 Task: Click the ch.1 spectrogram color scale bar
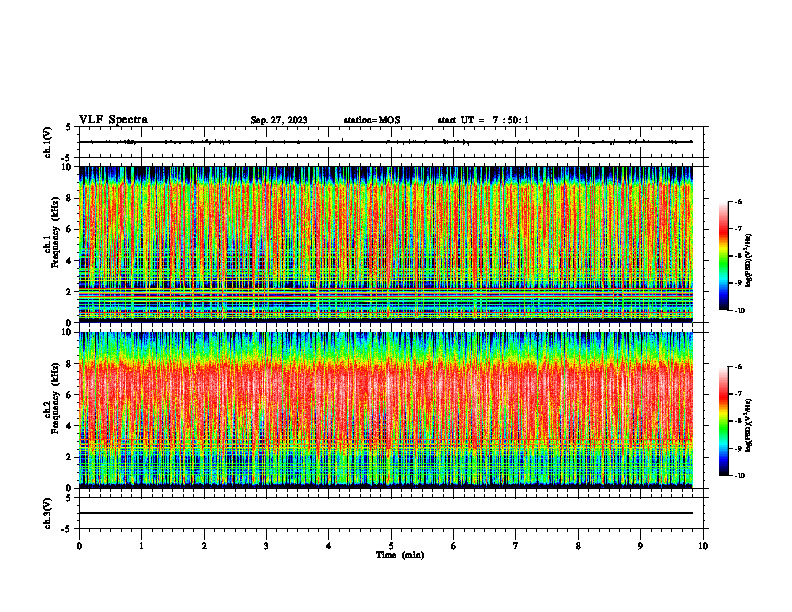[724, 256]
